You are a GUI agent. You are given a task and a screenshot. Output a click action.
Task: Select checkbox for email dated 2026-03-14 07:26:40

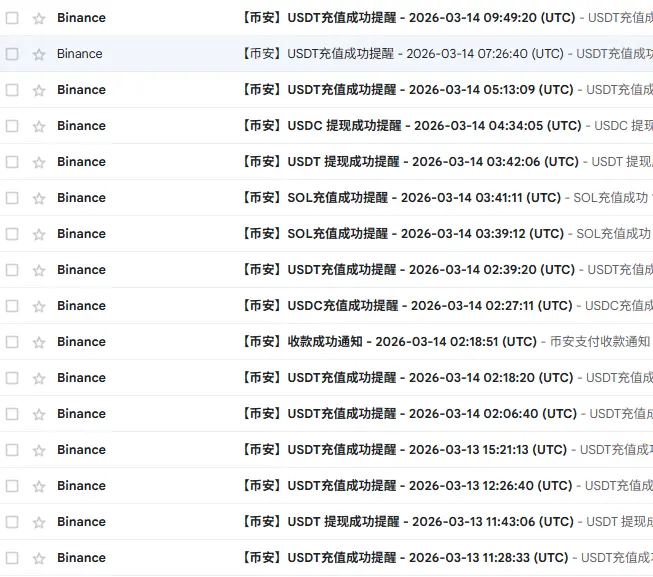(x=12, y=54)
